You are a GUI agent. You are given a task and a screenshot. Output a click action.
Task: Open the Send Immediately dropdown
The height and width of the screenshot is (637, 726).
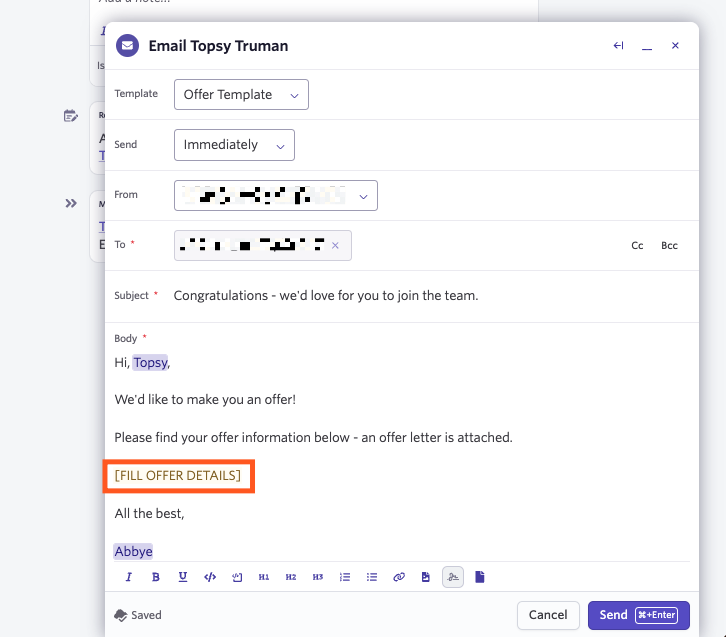[234, 145]
